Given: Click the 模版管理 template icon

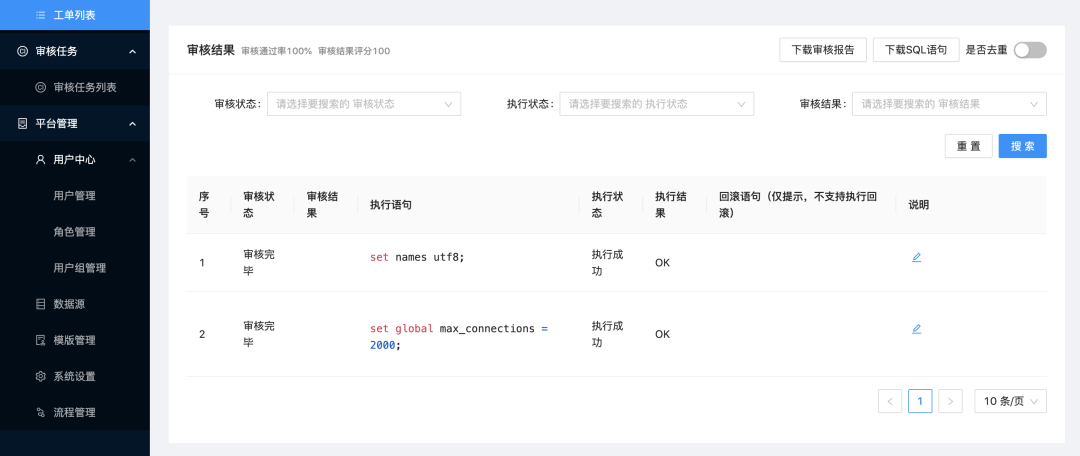Looking at the screenshot, I should (x=41, y=340).
